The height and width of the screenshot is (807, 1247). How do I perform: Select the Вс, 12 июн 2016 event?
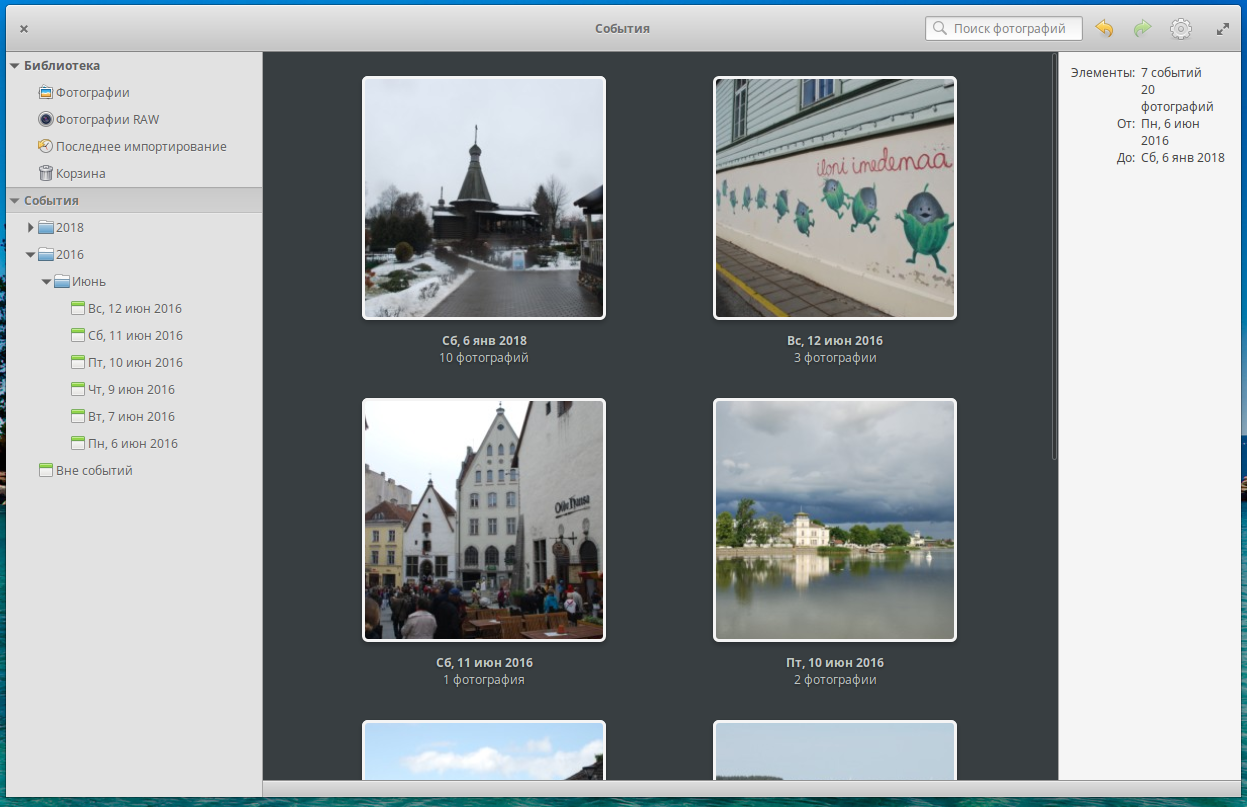(134, 309)
